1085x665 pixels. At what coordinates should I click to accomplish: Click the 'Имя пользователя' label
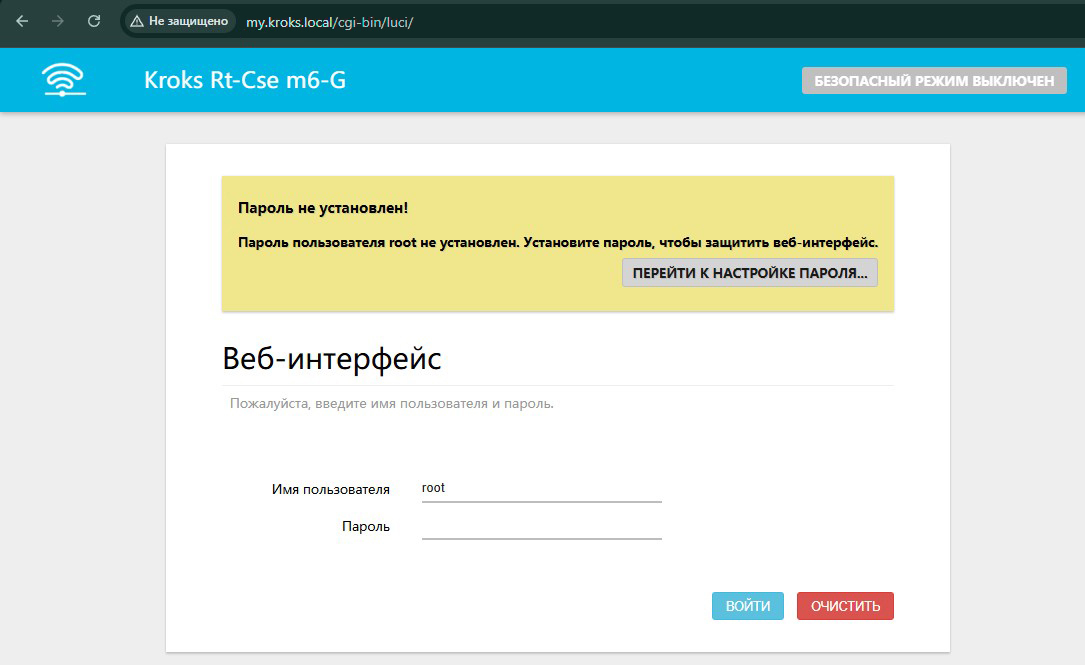(x=330, y=489)
